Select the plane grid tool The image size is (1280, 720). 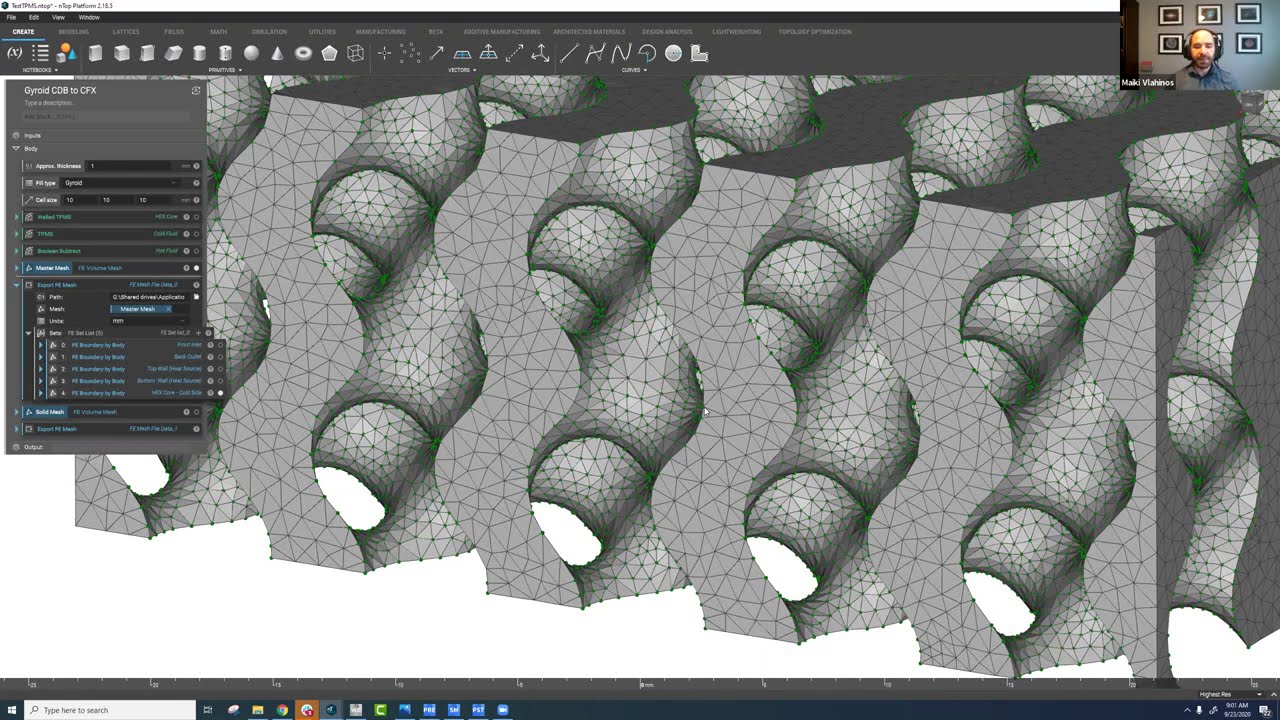coord(462,53)
